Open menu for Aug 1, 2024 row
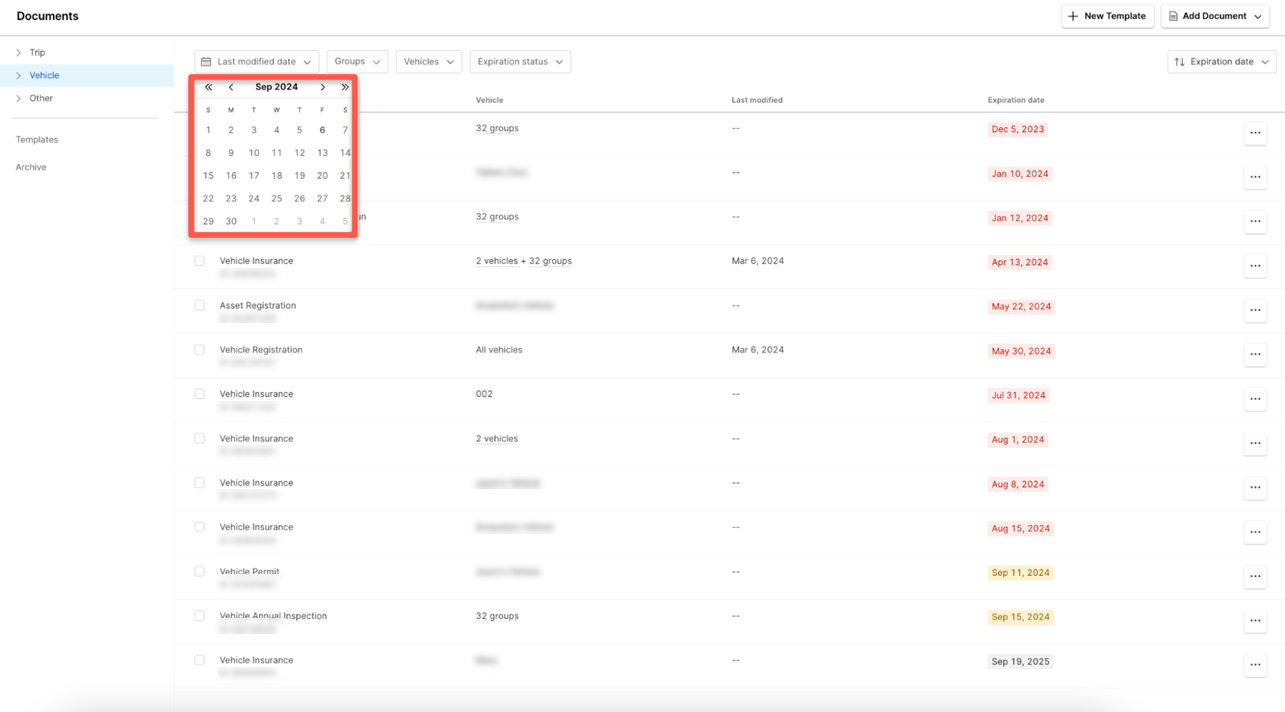This screenshot has width=1285, height=712. coord(1255,443)
